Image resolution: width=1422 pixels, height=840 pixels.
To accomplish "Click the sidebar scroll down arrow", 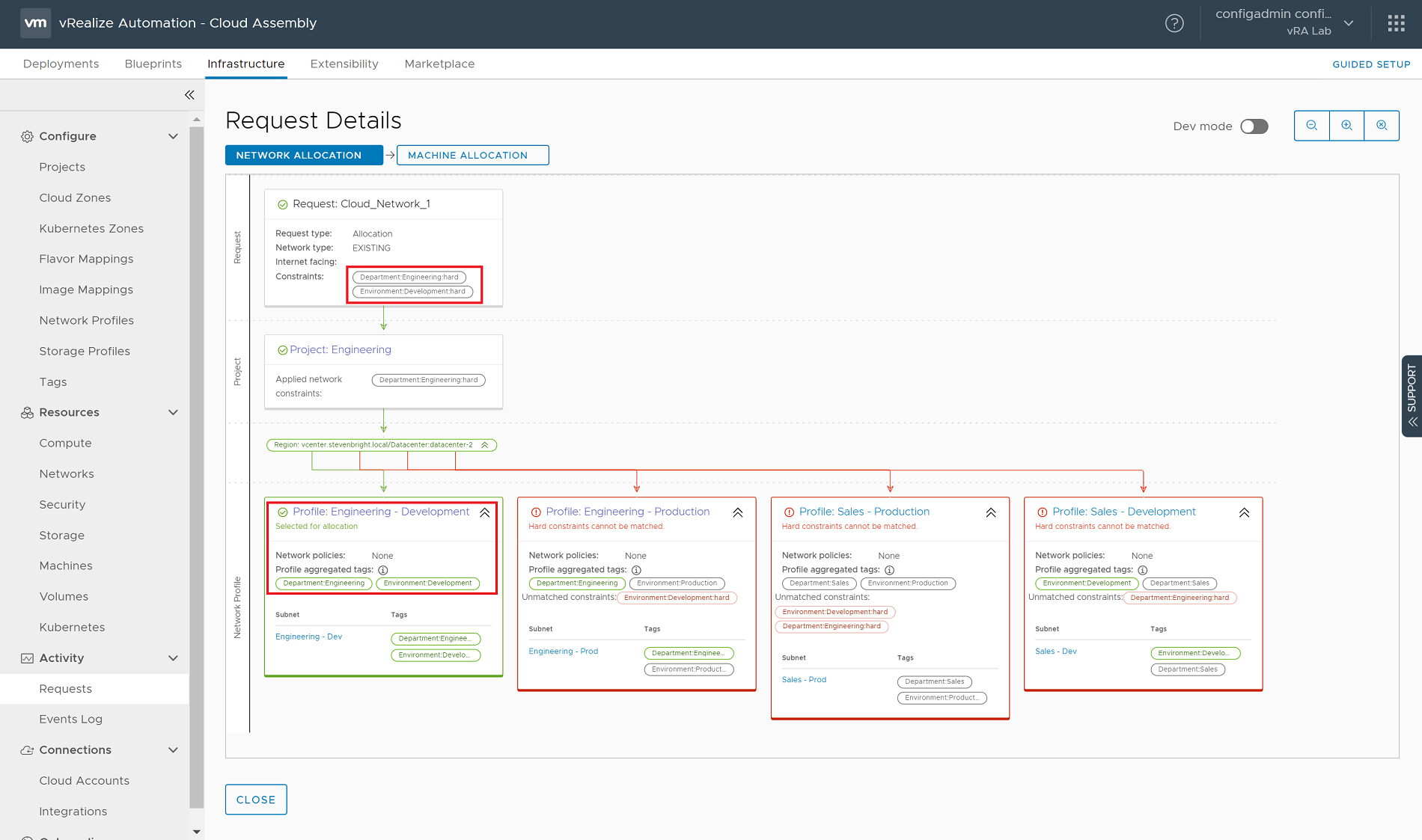I will click(x=197, y=831).
